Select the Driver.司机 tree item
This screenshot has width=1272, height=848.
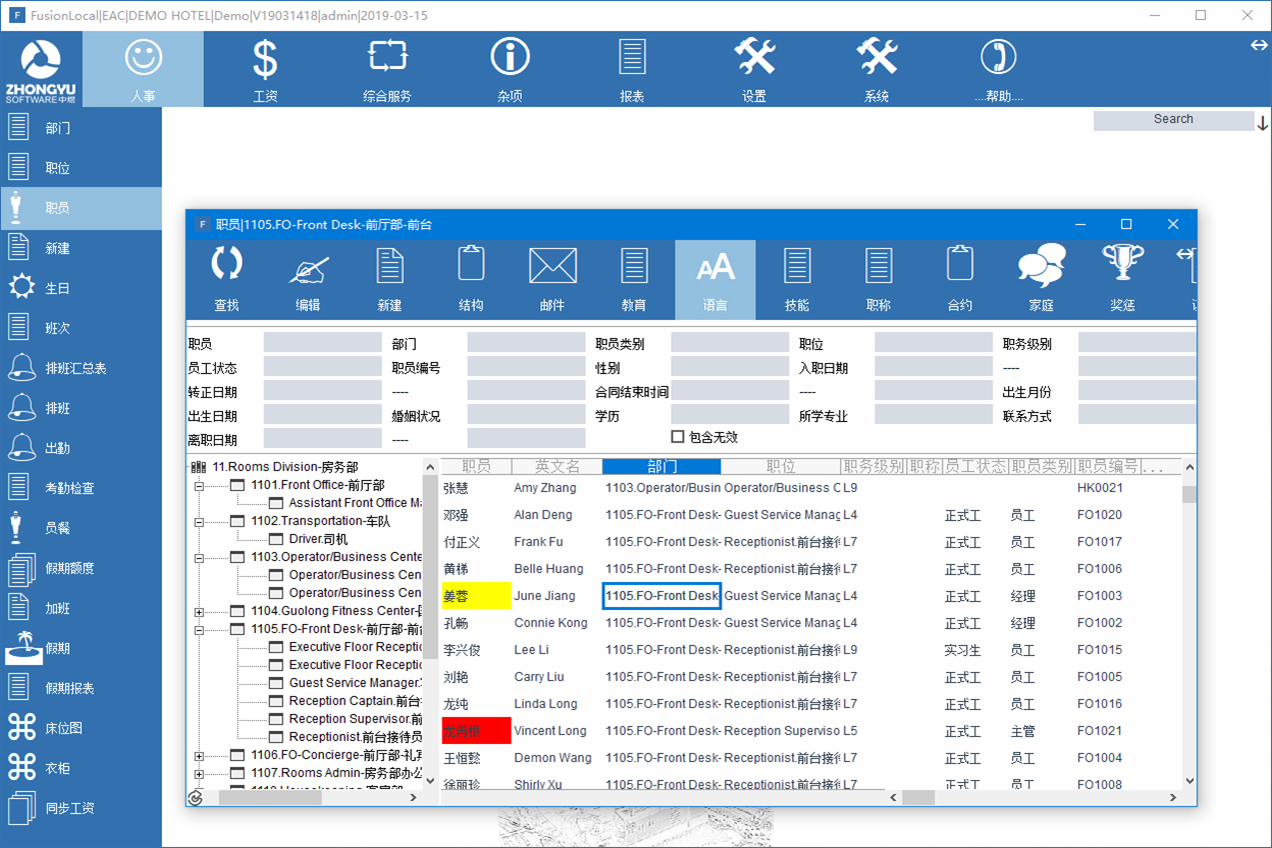pos(318,539)
